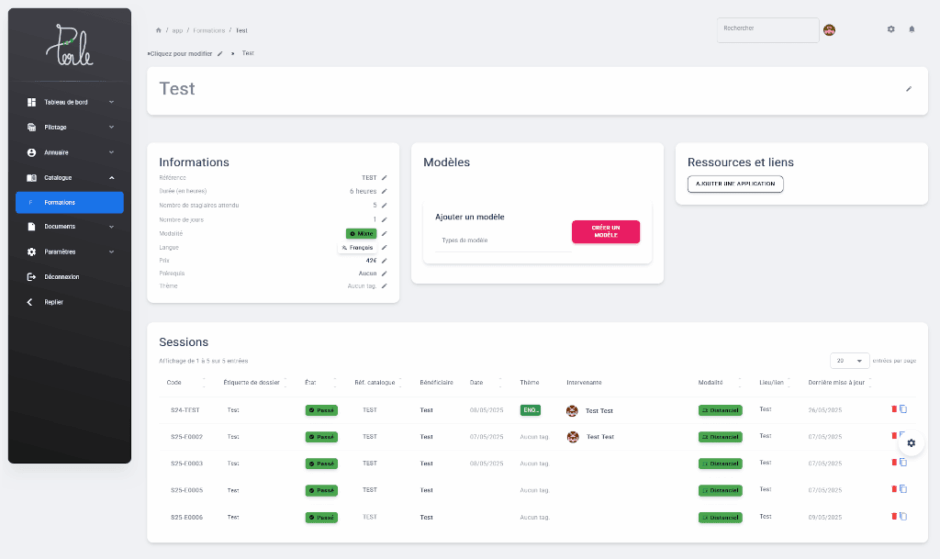Screen dimensions: 940x559
Task: Click Distanciel badge in S25-F0005 row
Action: pos(720,490)
